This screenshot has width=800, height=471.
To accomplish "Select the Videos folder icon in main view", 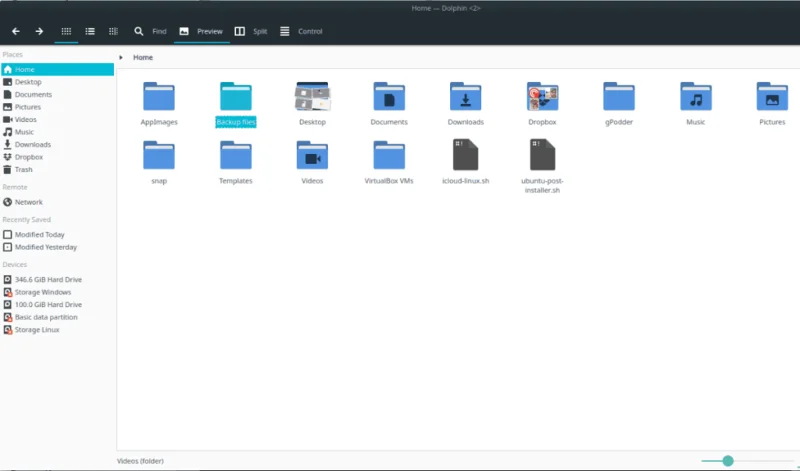I will coord(312,155).
